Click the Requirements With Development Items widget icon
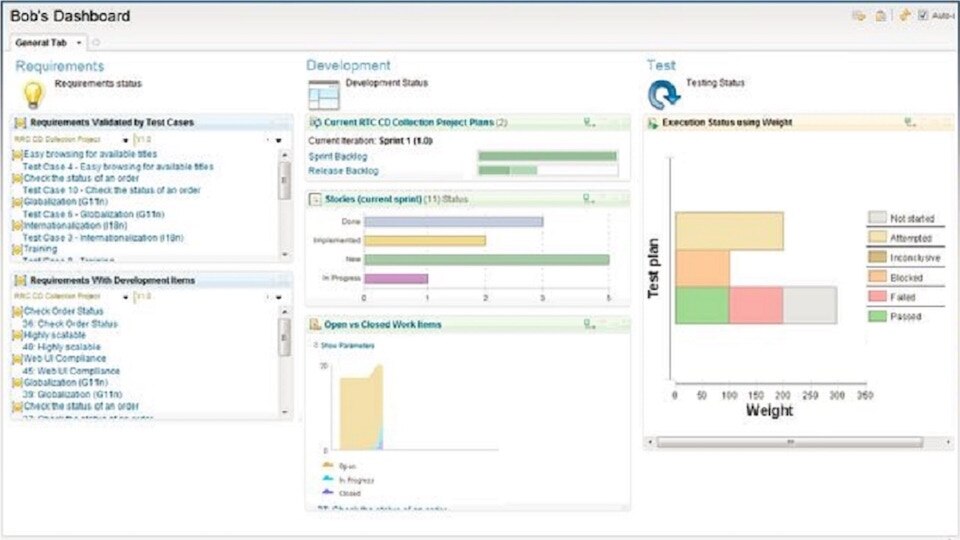Image resolution: width=960 pixels, height=540 pixels. click(20, 280)
